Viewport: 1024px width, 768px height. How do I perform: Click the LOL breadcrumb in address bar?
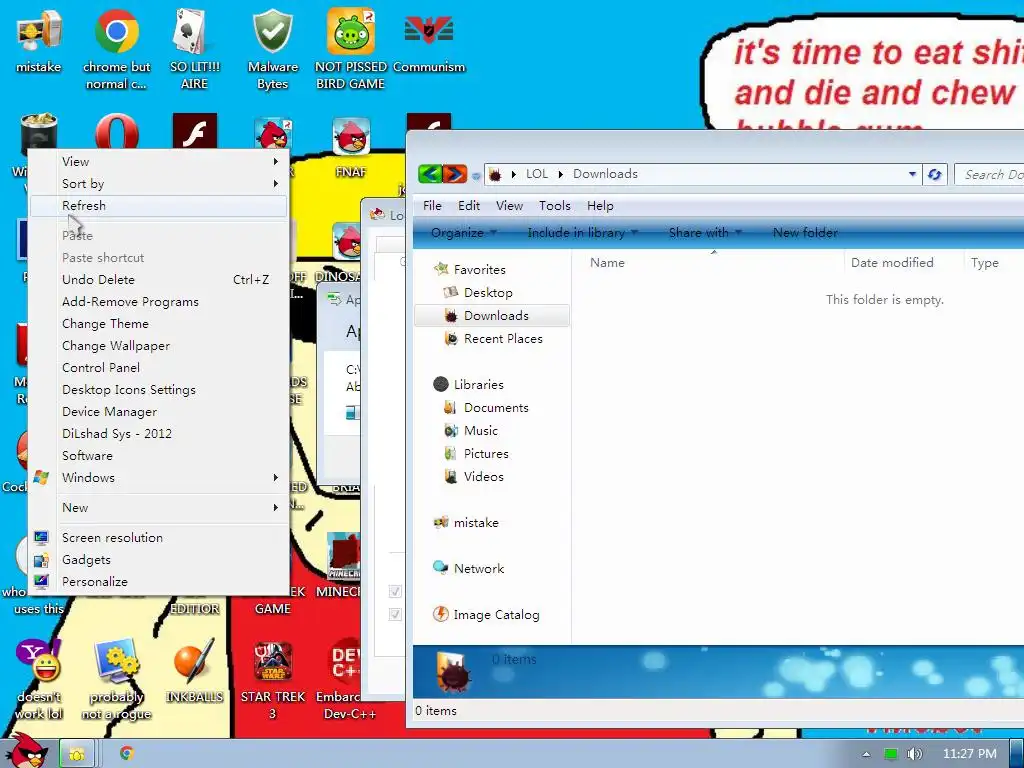coord(537,174)
